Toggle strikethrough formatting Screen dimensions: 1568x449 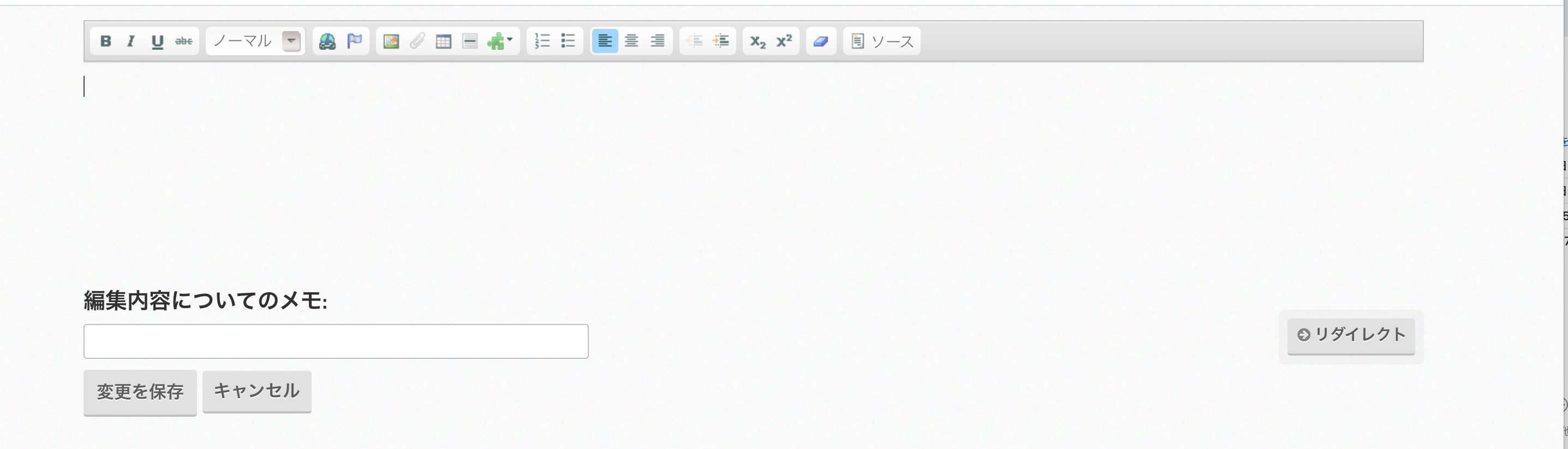tap(184, 42)
